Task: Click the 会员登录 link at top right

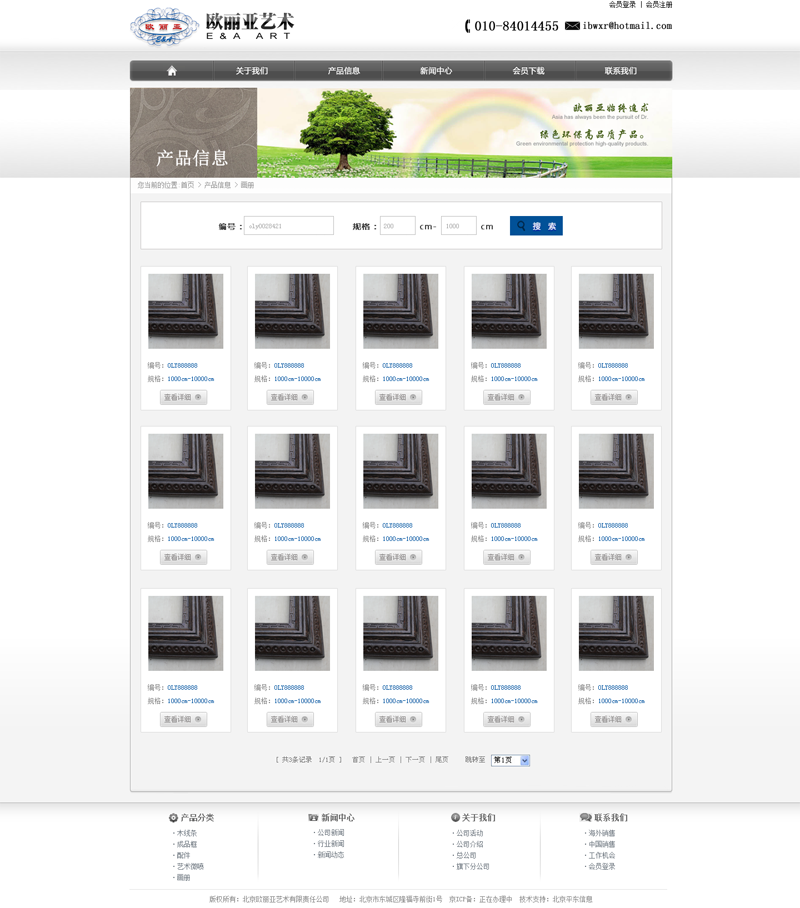Action: coord(622,5)
